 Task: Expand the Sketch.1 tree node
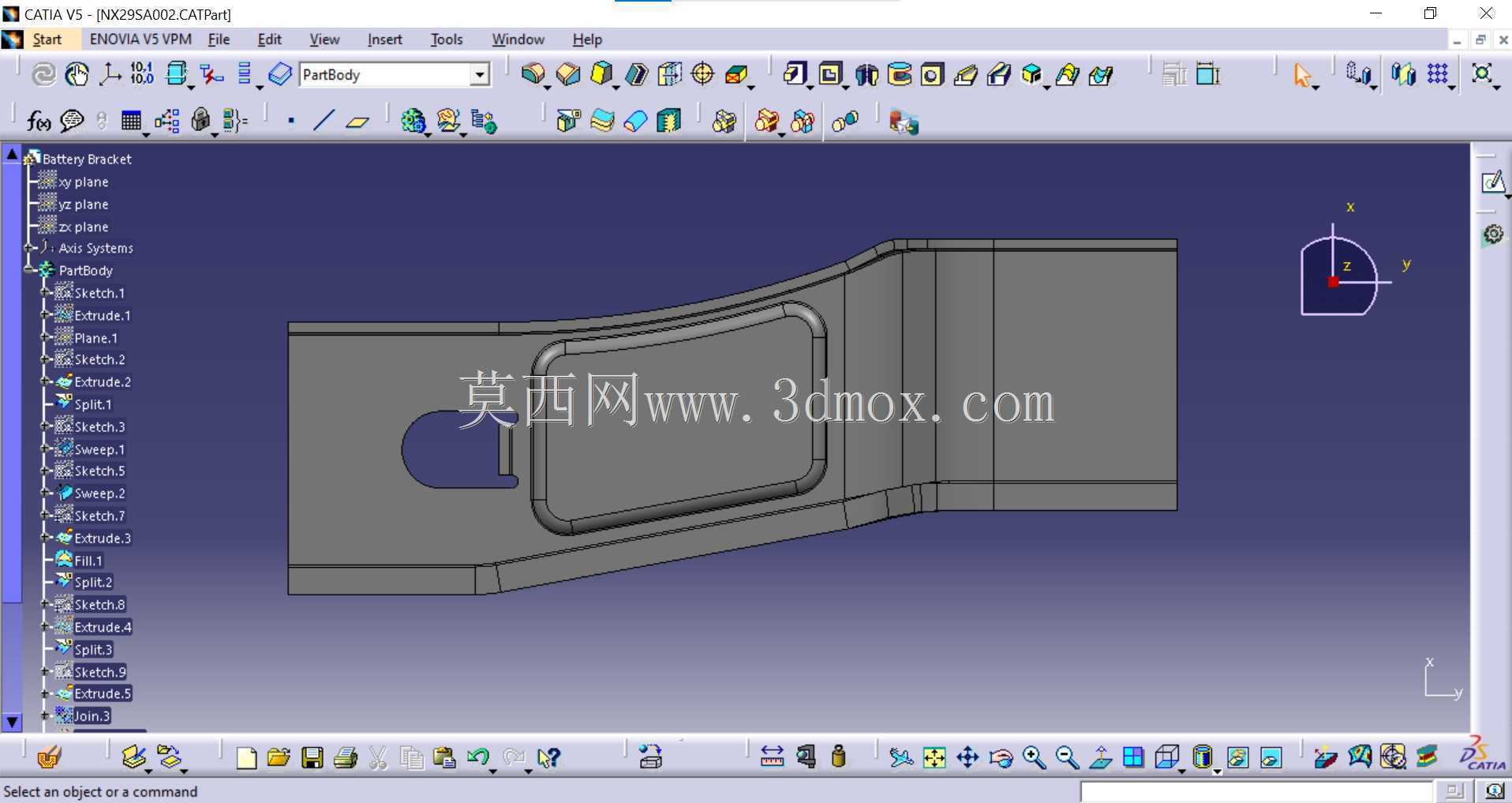click(x=45, y=293)
